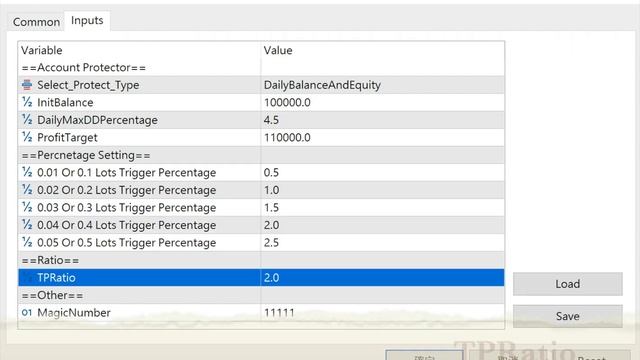Edit the DailyMaxDDPercentage value 4.5

click(382, 120)
